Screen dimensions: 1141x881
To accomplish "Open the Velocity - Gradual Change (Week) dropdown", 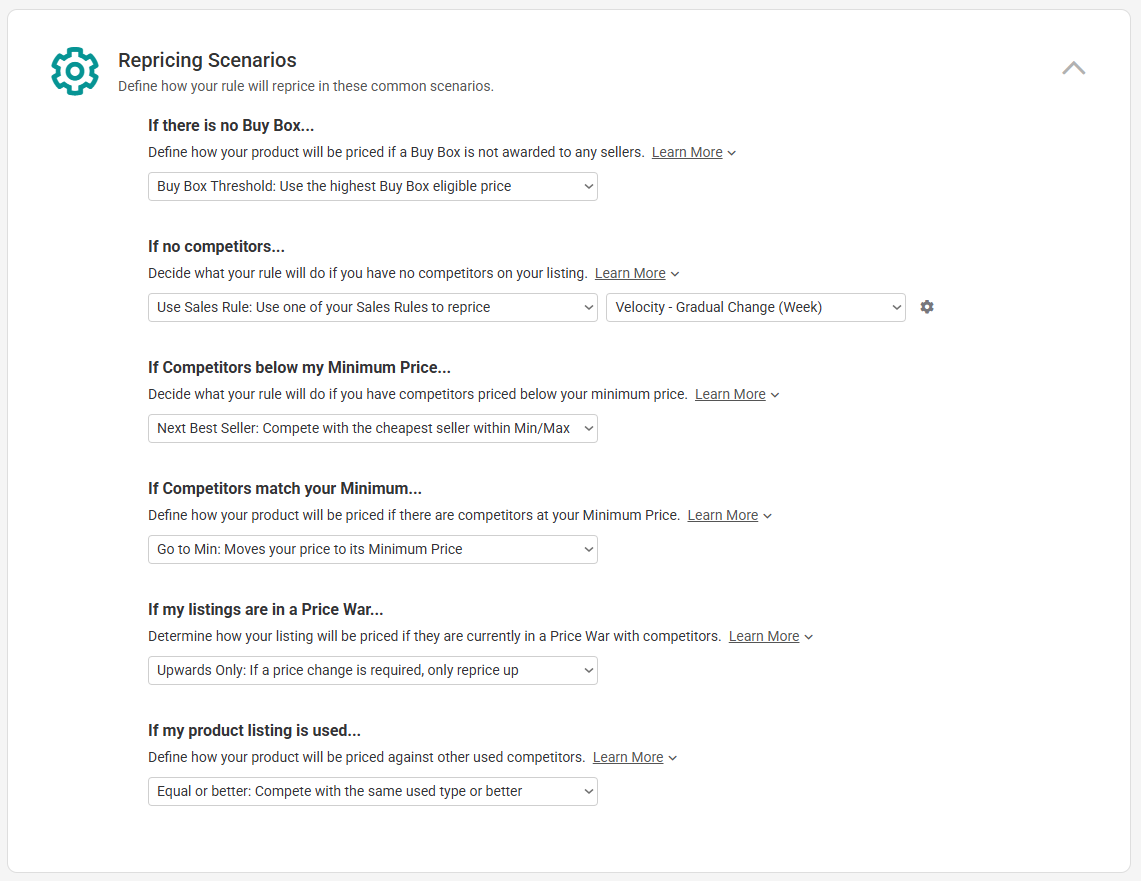I will click(x=755, y=307).
